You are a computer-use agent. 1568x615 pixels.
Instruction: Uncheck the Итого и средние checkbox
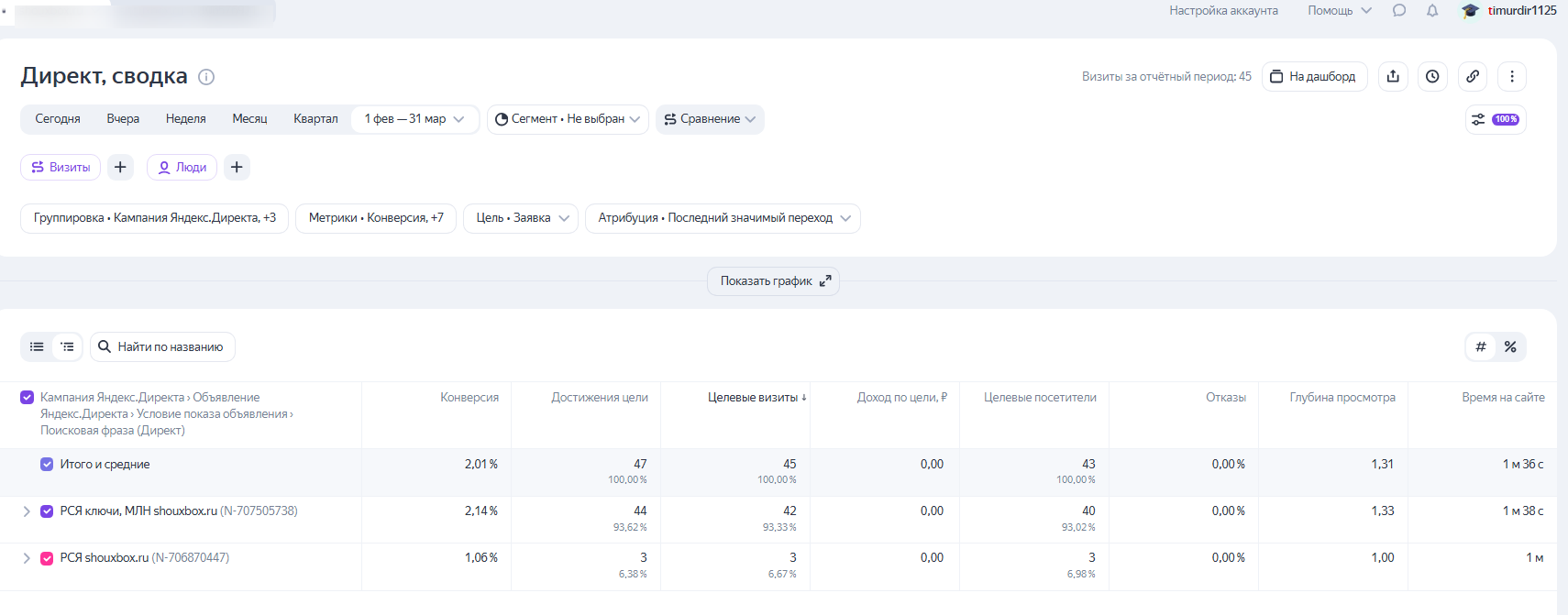tap(47, 465)
